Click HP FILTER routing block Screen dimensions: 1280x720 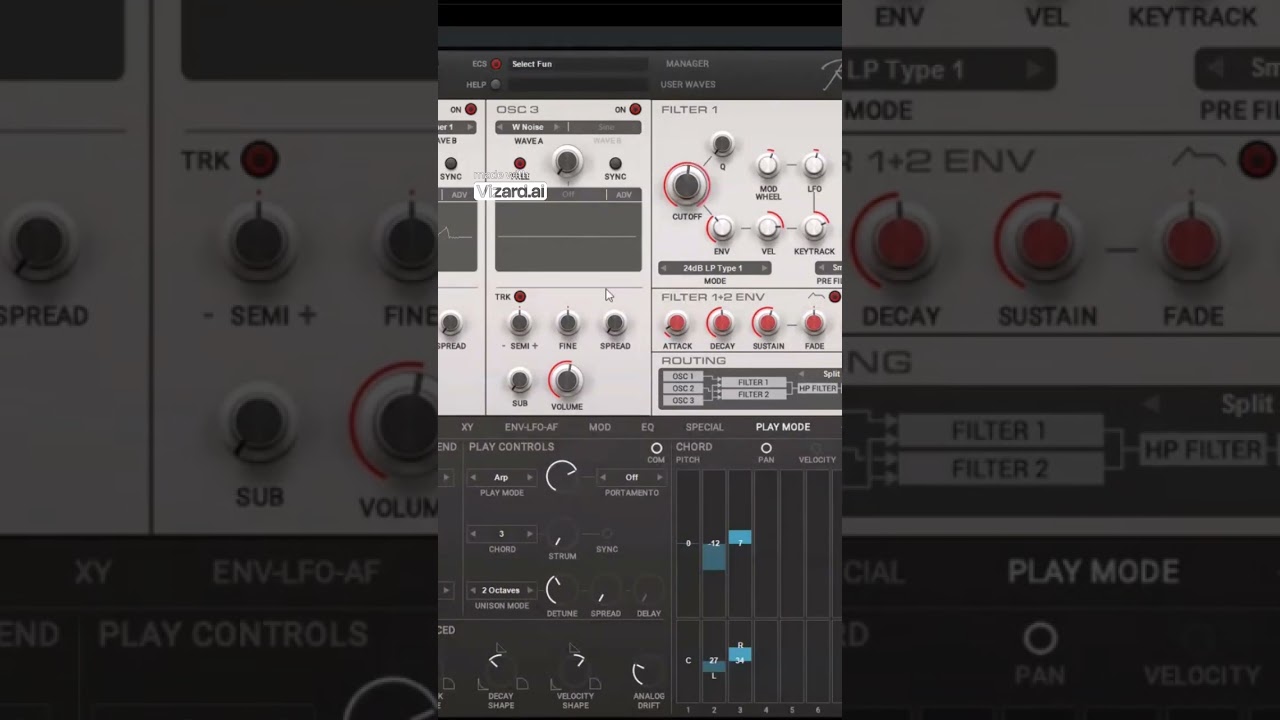(818, 388)
